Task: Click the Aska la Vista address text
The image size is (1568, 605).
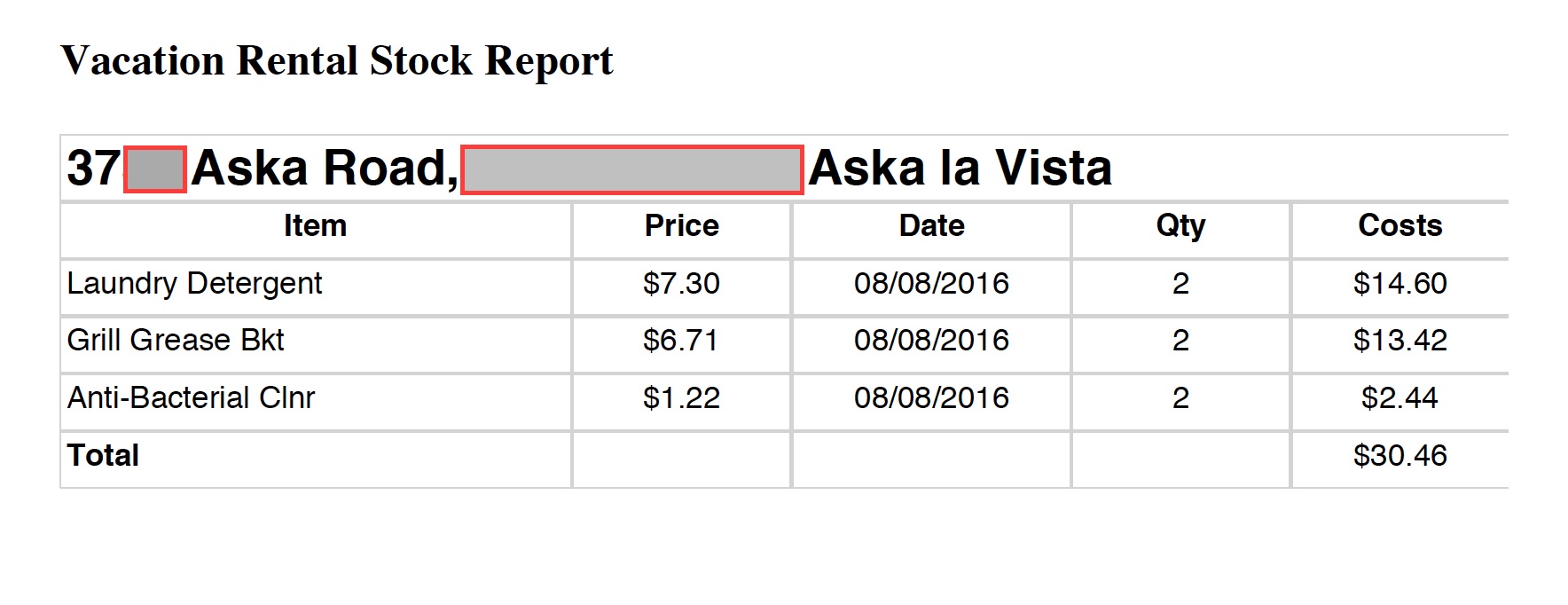Action: pyautogui.click(x=960, y=169)
